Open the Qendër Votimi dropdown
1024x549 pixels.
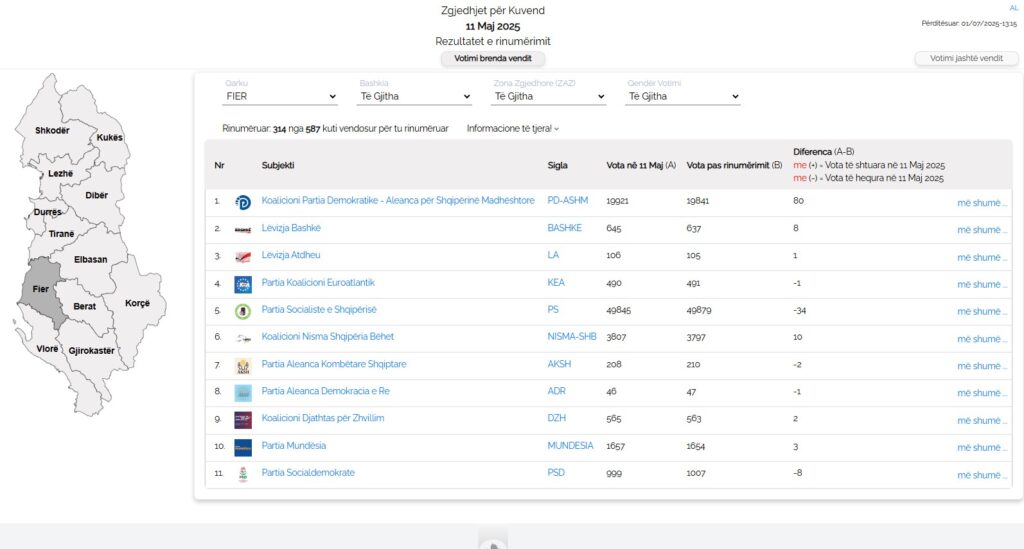click(x=683, y=97)
